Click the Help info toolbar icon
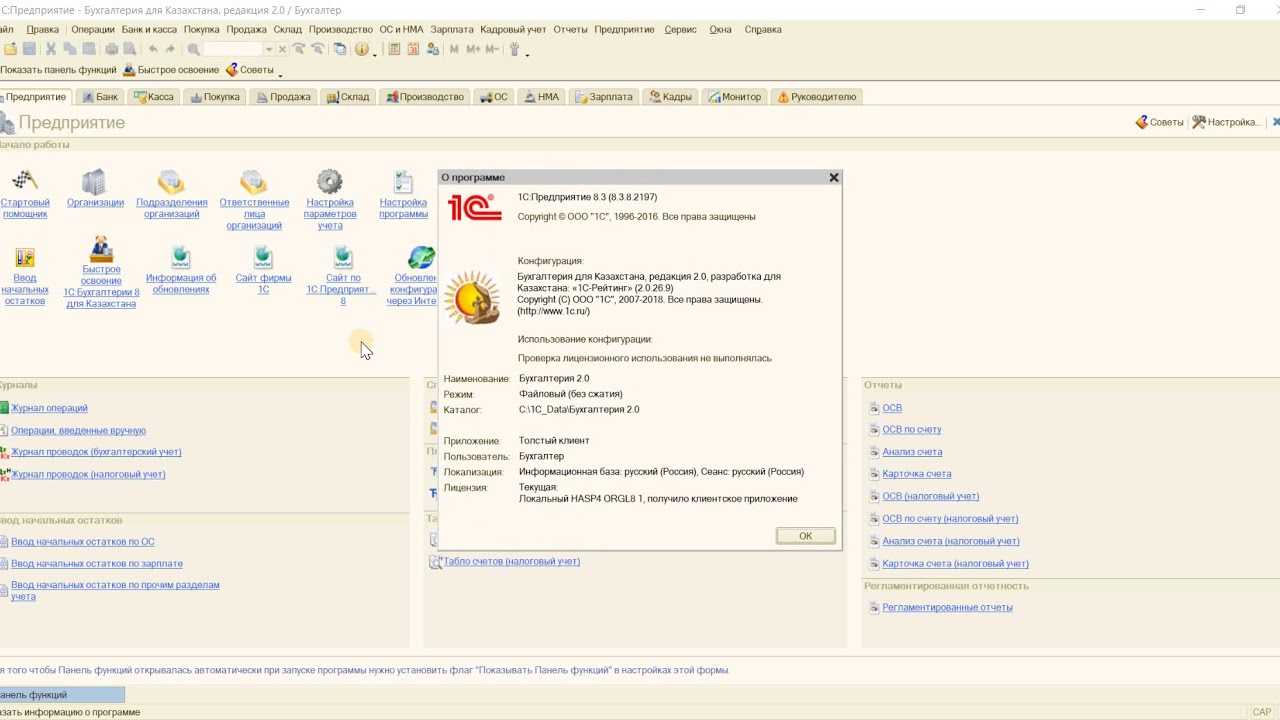The height and width of the screenshot is (720, 1280). (362, 49)
